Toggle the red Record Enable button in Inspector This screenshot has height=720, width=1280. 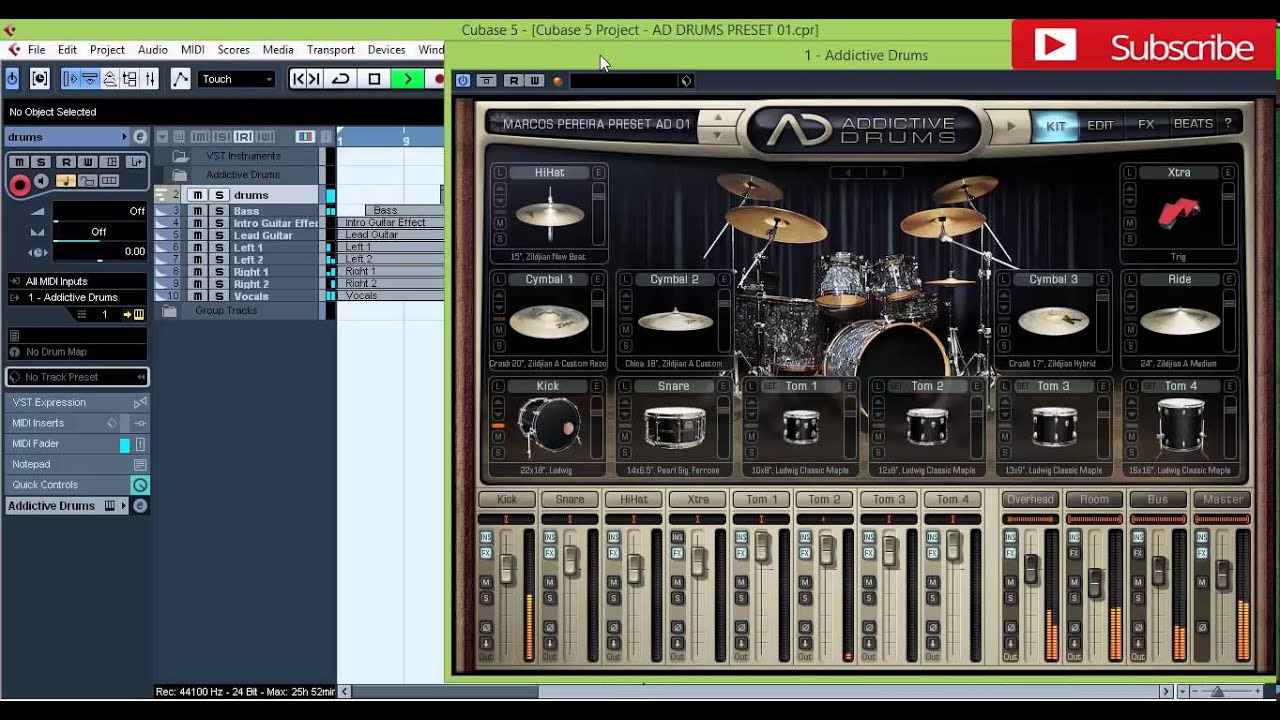point(19,184)
